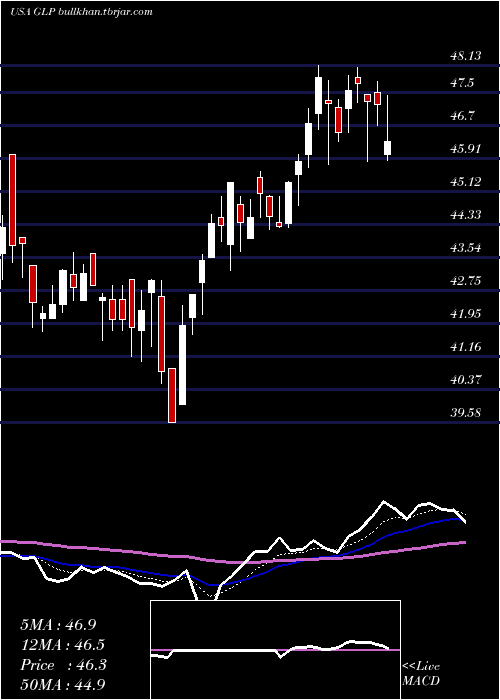Click the 48.13 price axis label
This screenshot has height=700, width=500.
pyautogui.click(x=466, y=56)
